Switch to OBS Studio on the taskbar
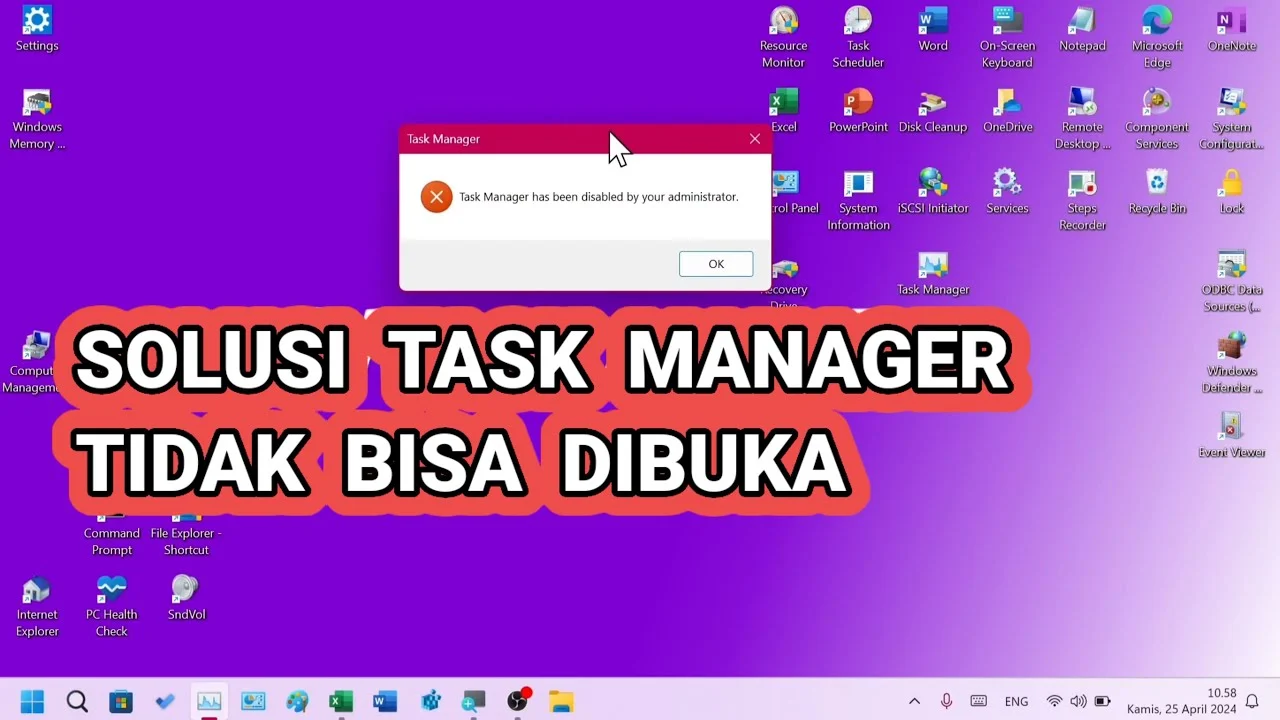Image resolution: width=1280 pixels, height=720 pixels. click(517, 701)
